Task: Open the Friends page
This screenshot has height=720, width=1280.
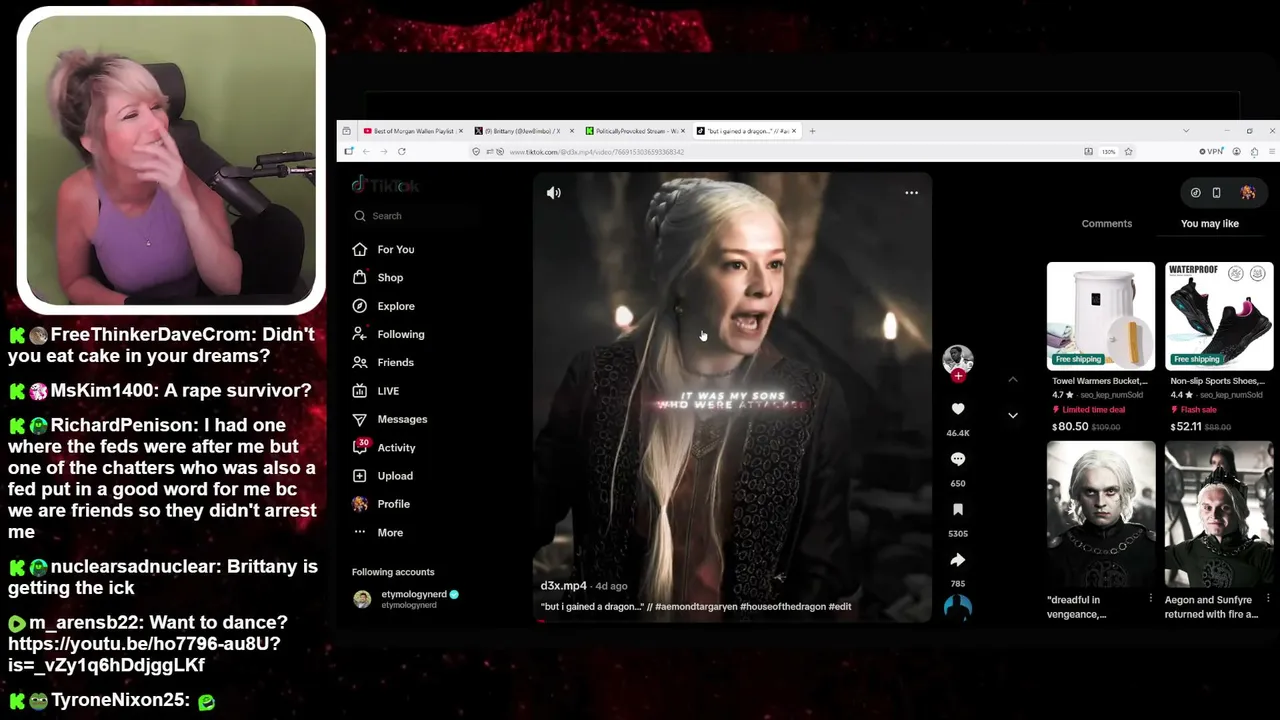Action: (x=384, y=362)
